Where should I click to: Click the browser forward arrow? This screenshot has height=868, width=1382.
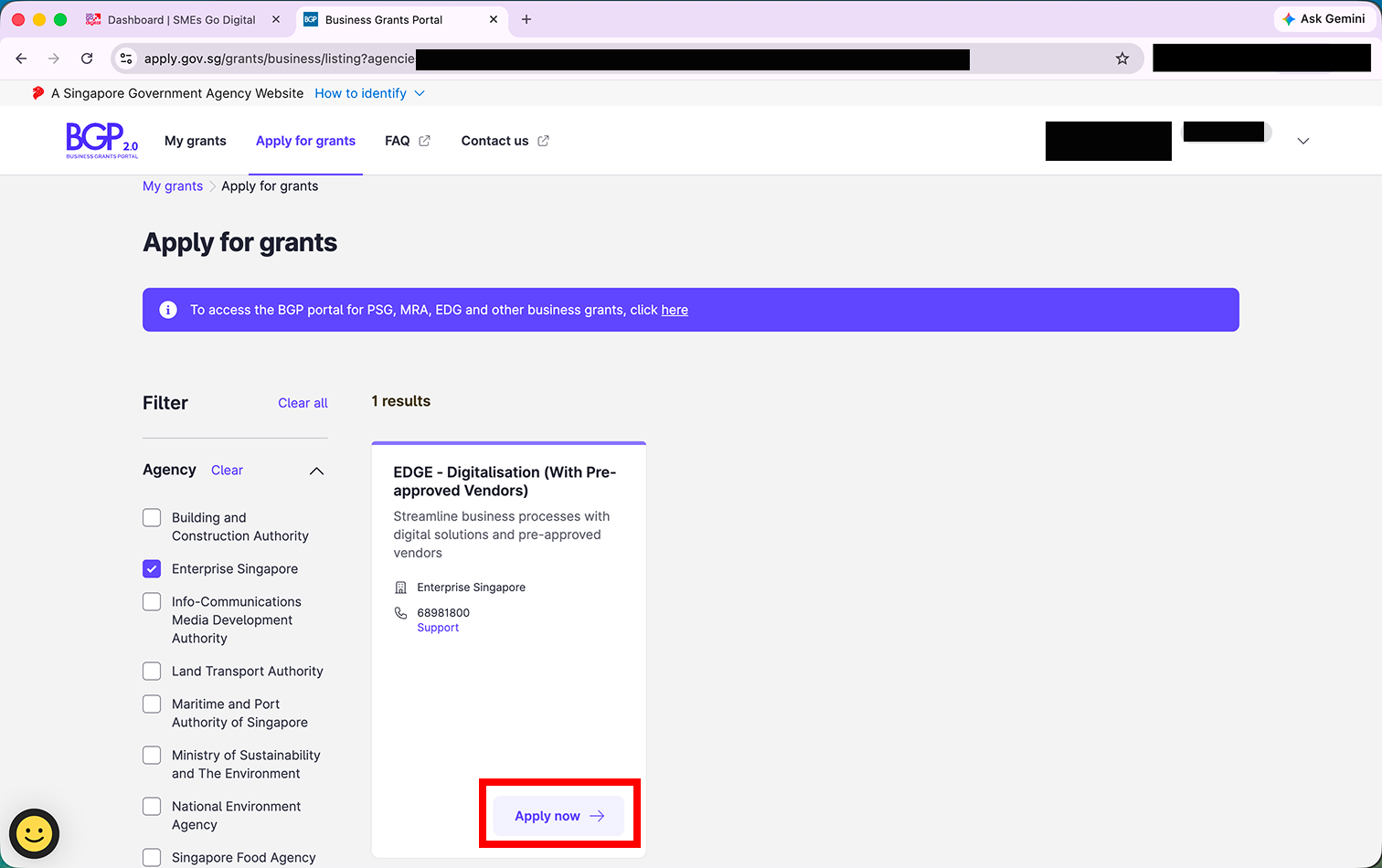[x=54, y=58]
